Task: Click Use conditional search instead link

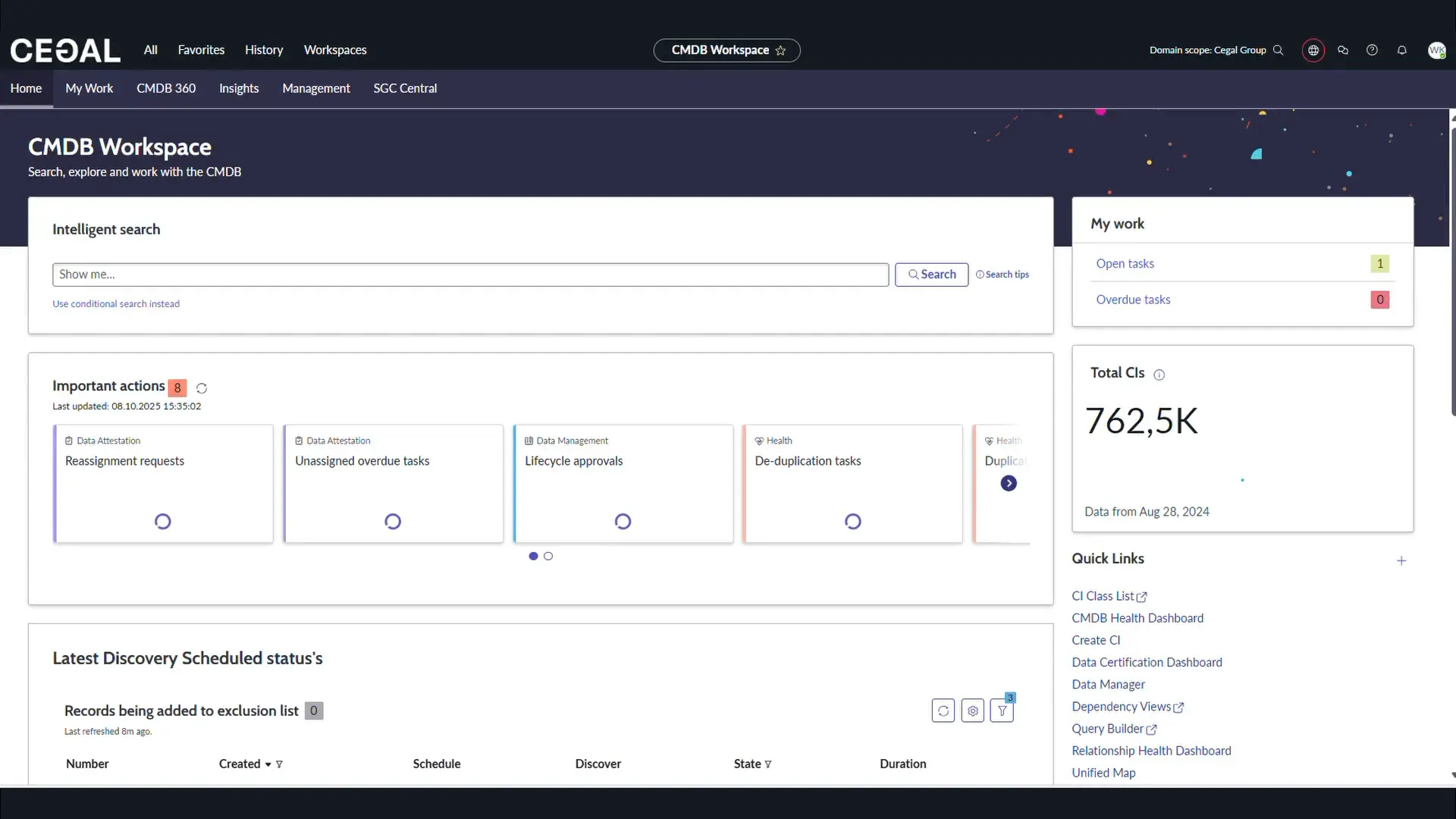Action: tap(116, 303)
